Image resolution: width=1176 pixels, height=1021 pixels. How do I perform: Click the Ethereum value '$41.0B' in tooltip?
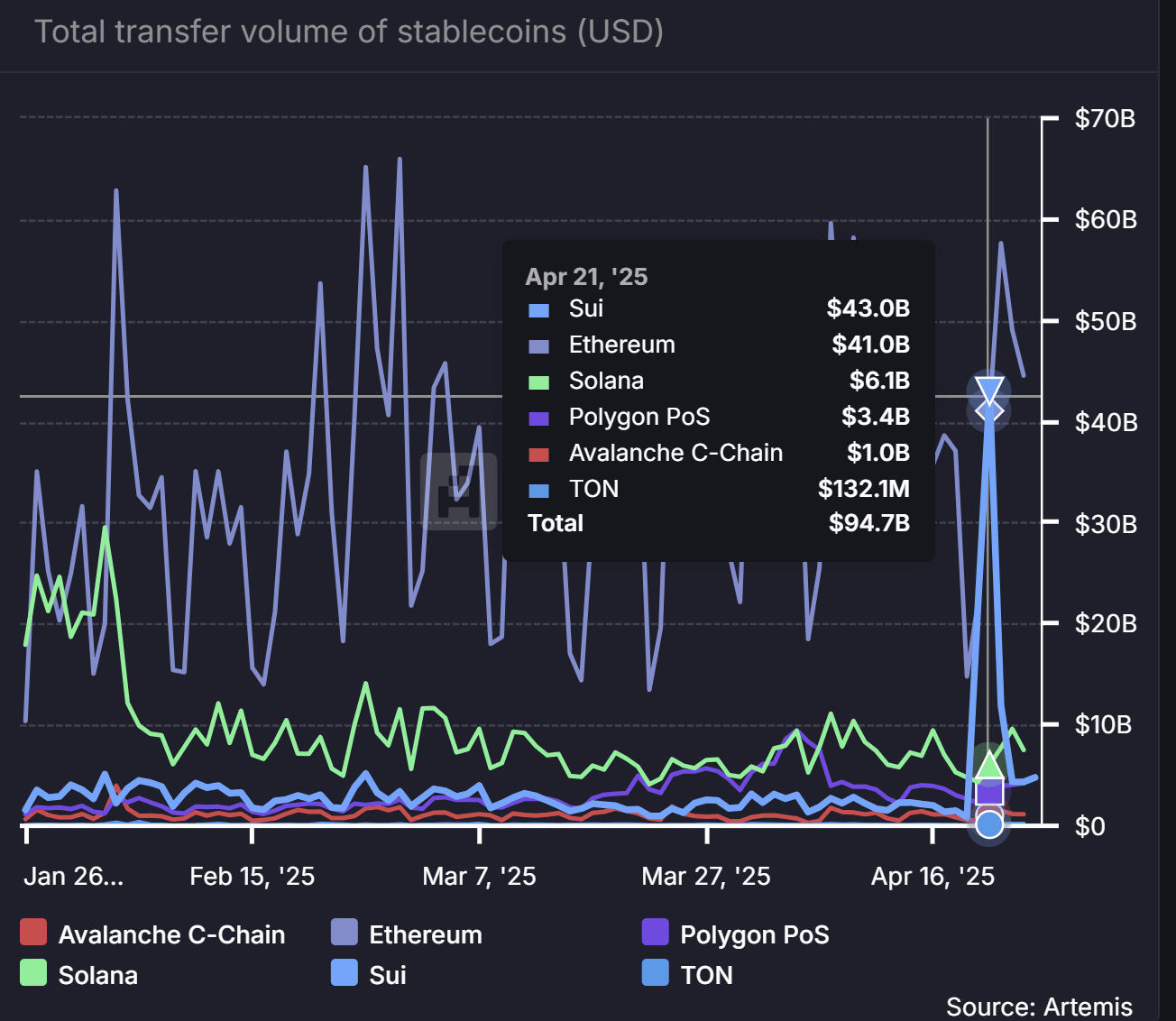tap(871, 345)
